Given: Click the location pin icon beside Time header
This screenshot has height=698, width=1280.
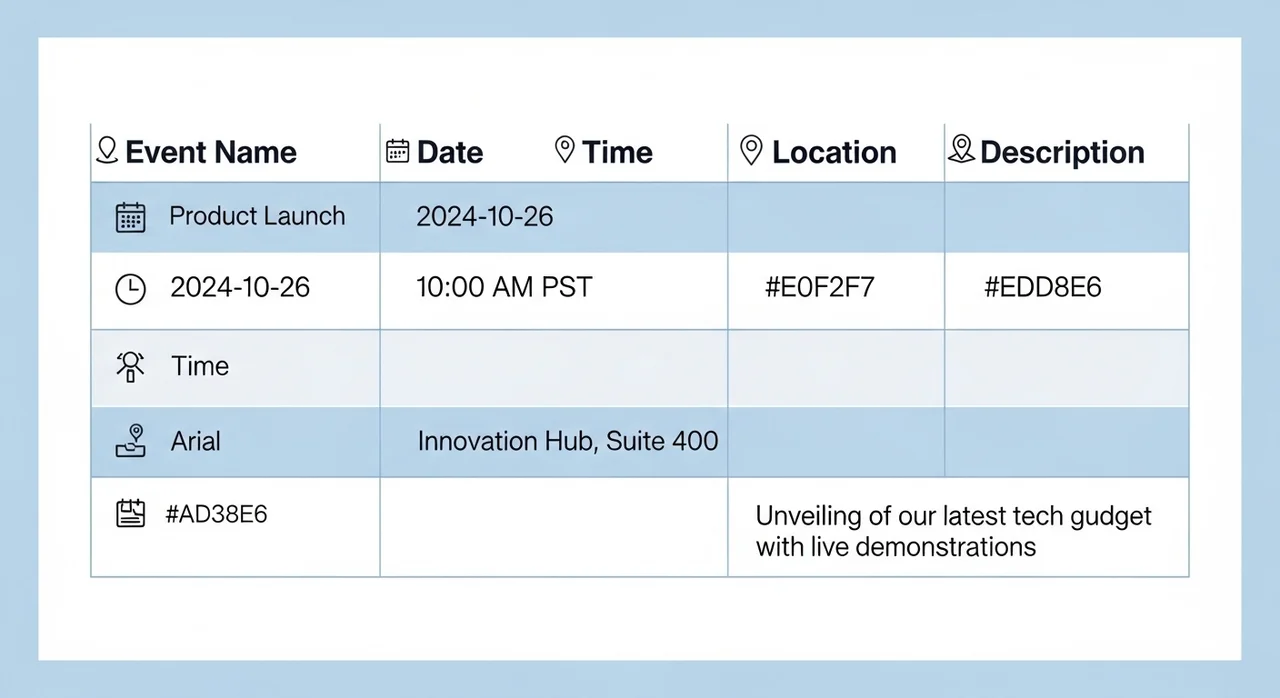Looking at the screenshot, I should point(565,151).
